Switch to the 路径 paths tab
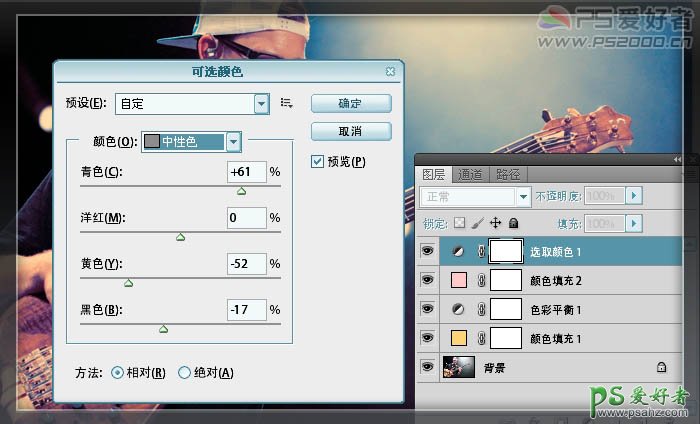The width and height of the screenshot is (700, 424). 507,174
